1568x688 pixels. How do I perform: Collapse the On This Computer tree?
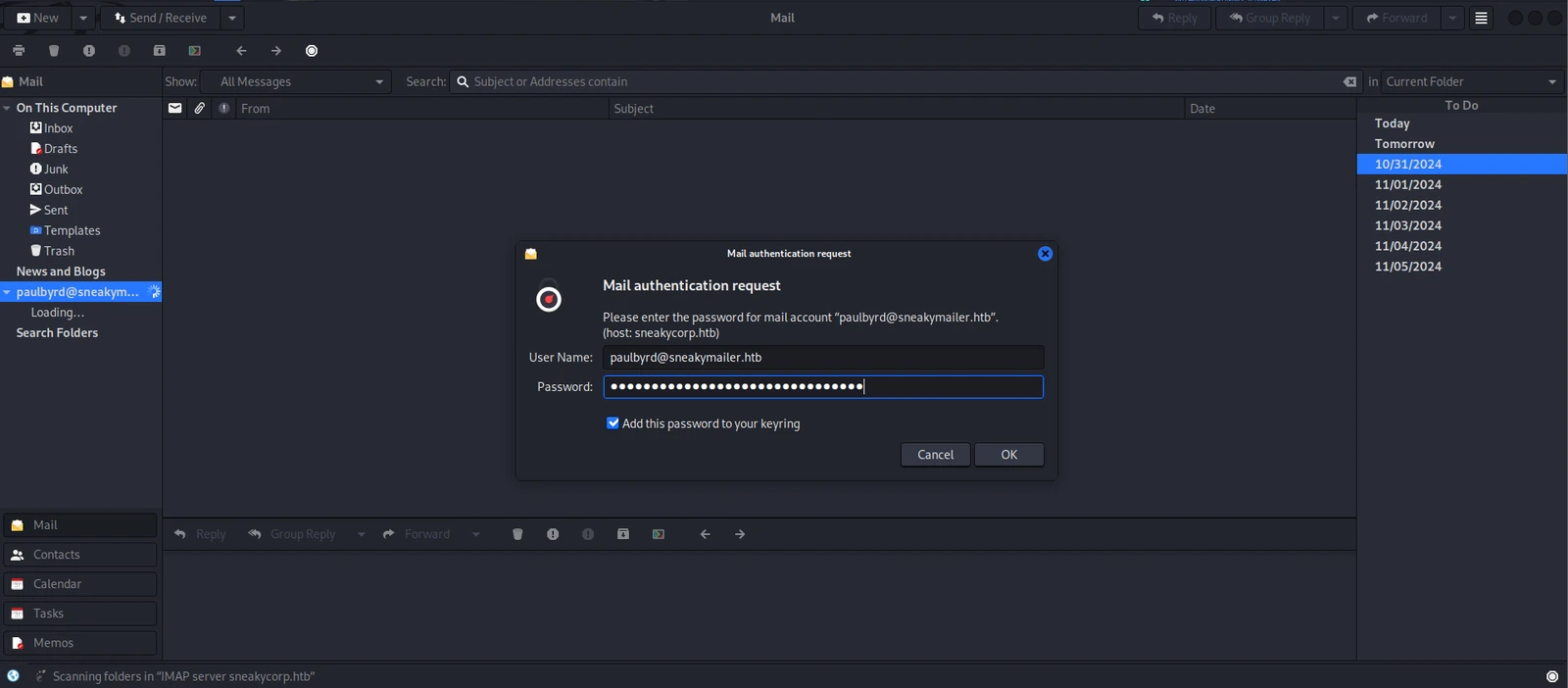click(x=7, y=108)
